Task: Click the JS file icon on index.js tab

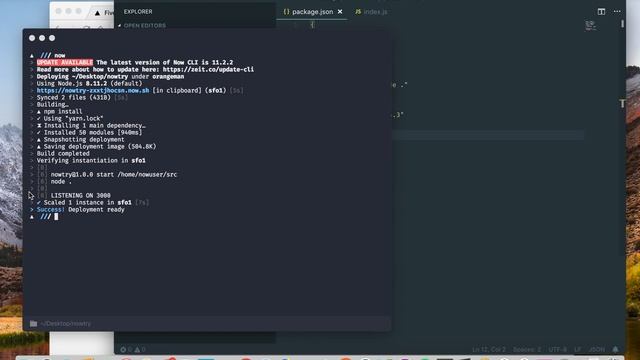Action: [x=358, y=12]
